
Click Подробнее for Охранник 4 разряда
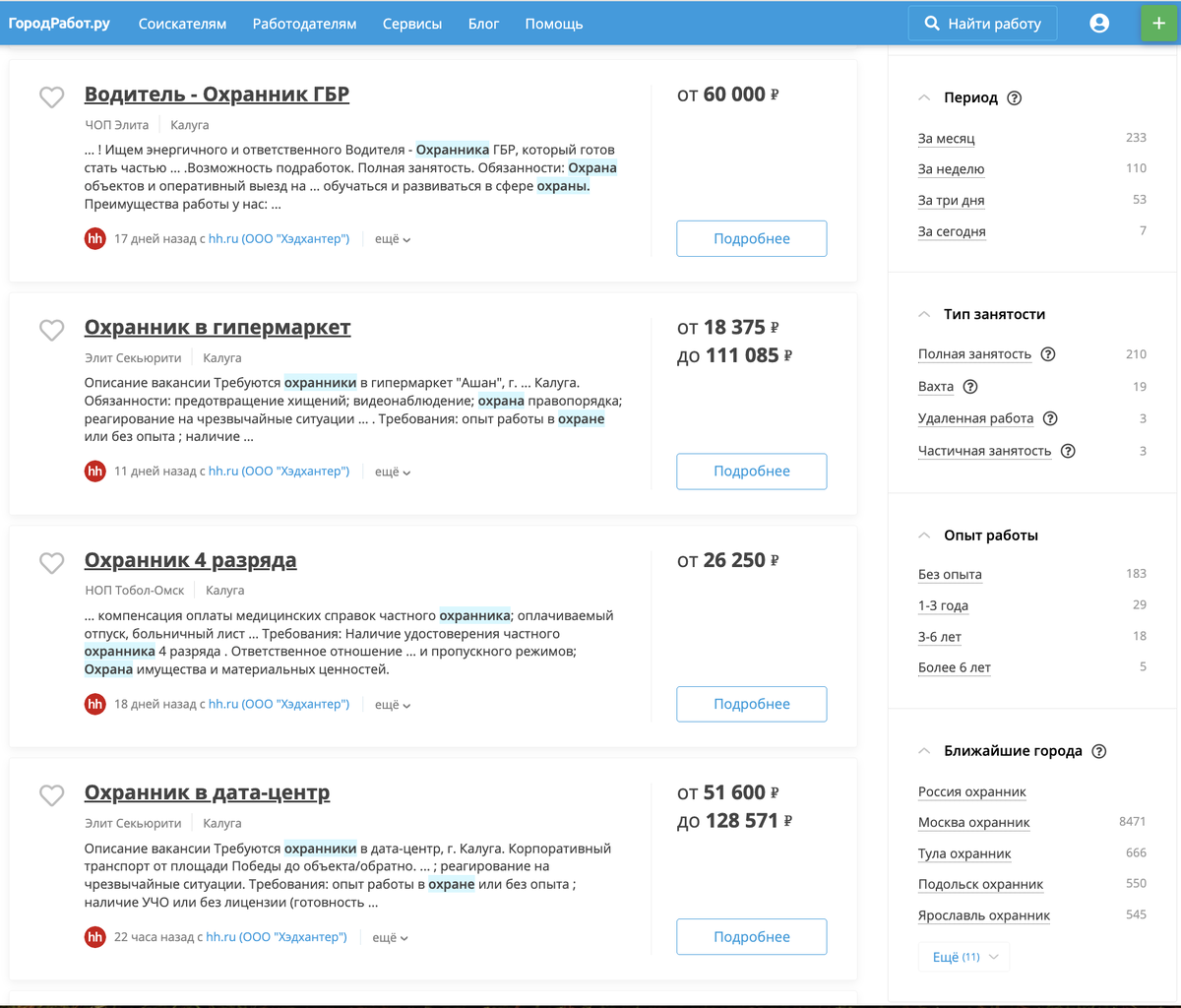[752, 704]
